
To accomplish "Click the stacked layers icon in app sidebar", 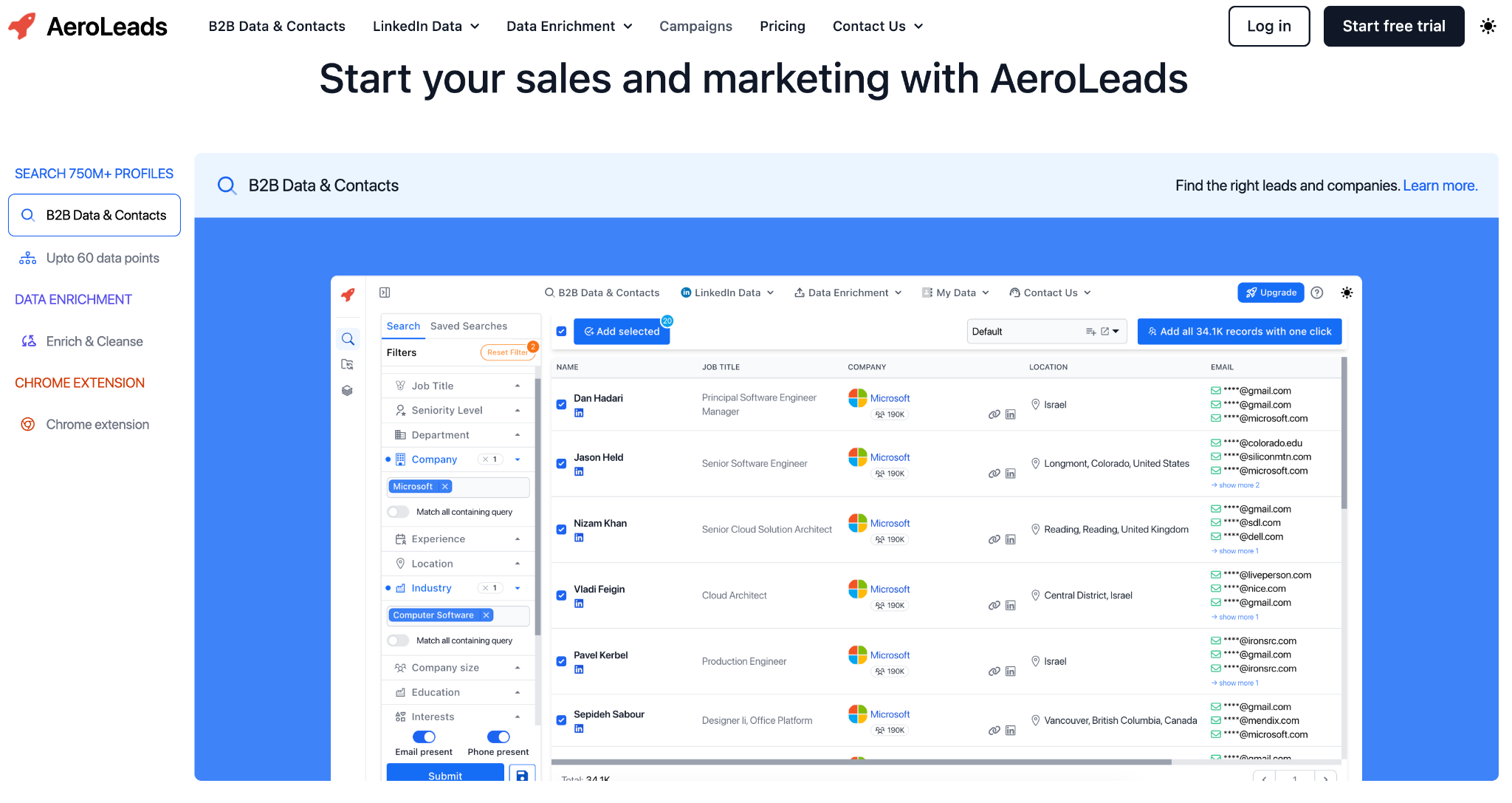I will tap(347, 390).
